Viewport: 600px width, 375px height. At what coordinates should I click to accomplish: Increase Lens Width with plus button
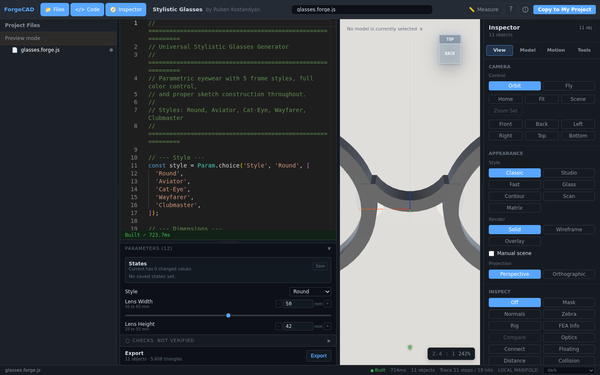coord(328,304)
